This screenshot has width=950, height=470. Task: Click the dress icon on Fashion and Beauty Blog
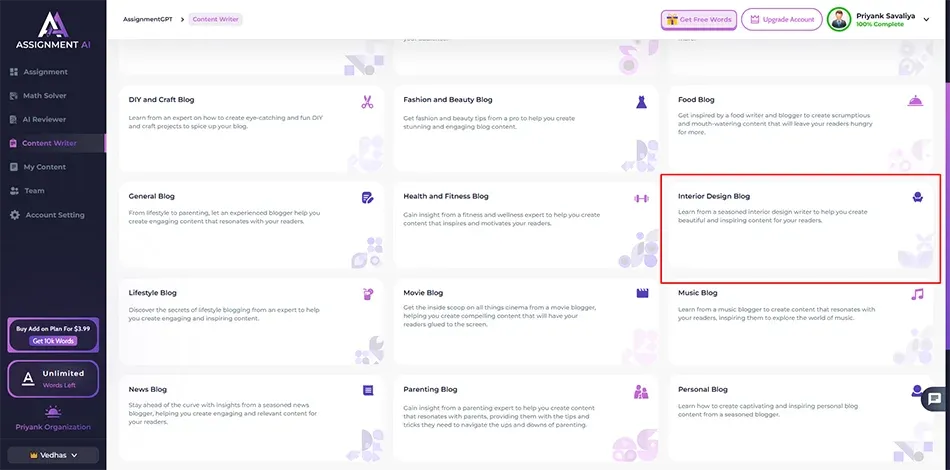pyautogui.click(x=641, y=101)
